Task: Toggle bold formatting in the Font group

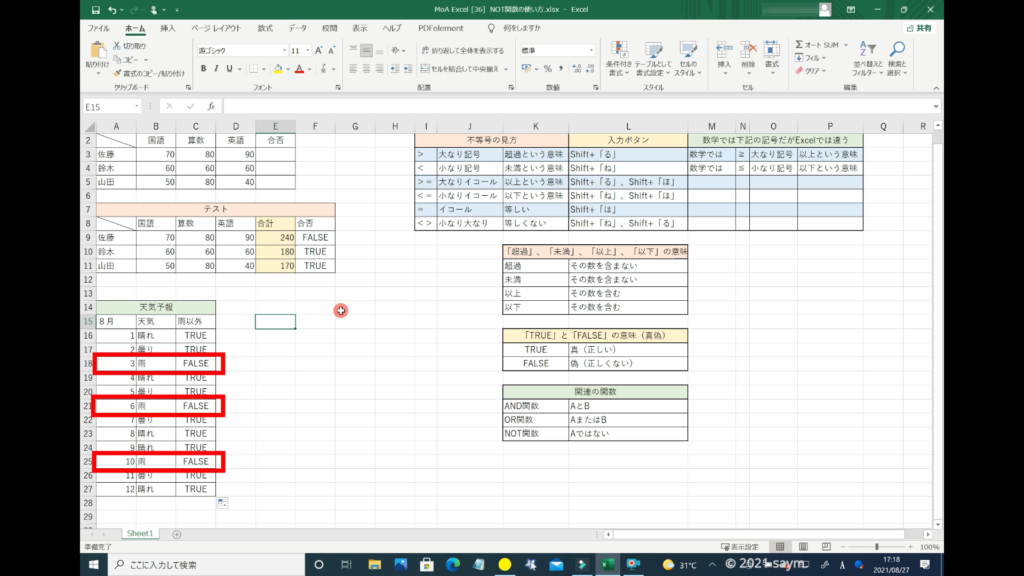Action: 203,69
